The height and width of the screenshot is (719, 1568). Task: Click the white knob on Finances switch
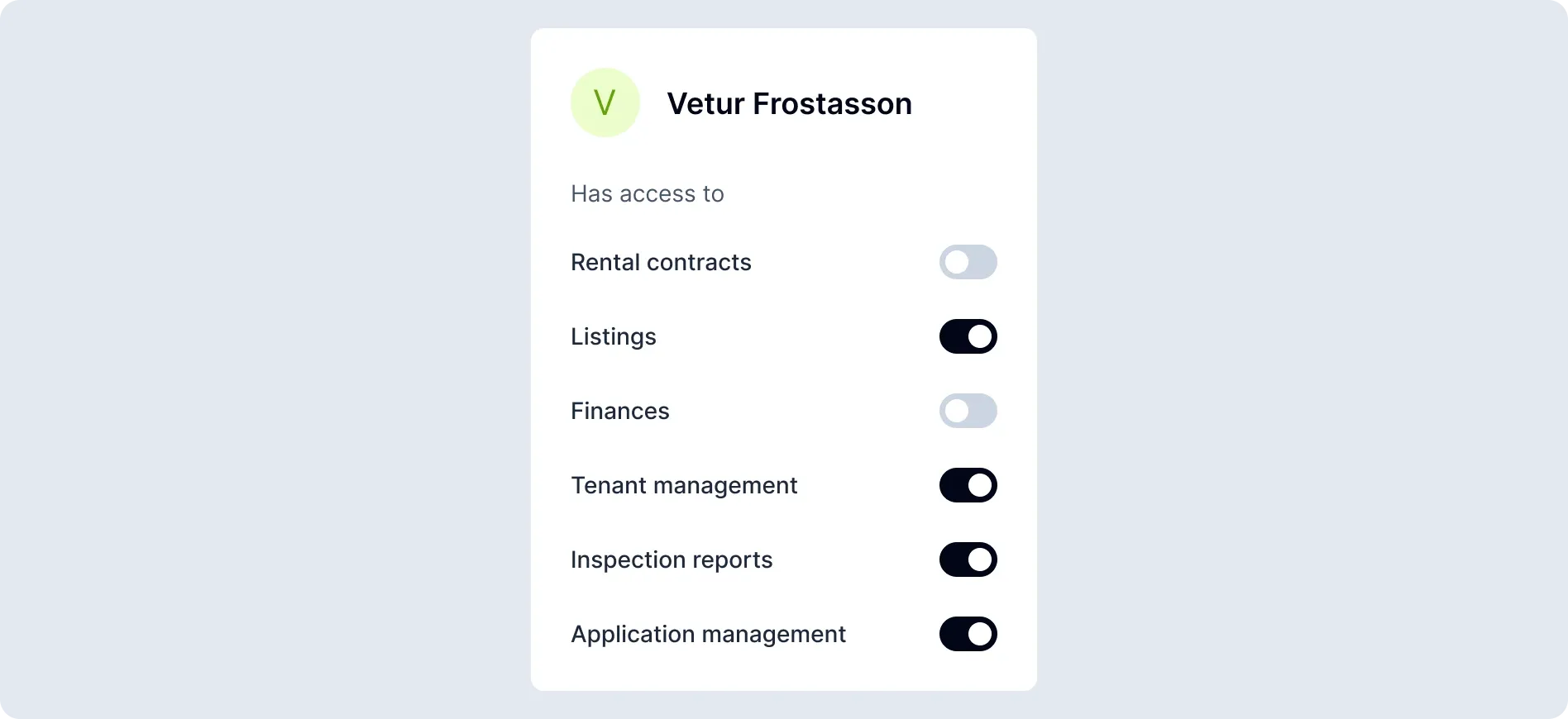(957, 411)
